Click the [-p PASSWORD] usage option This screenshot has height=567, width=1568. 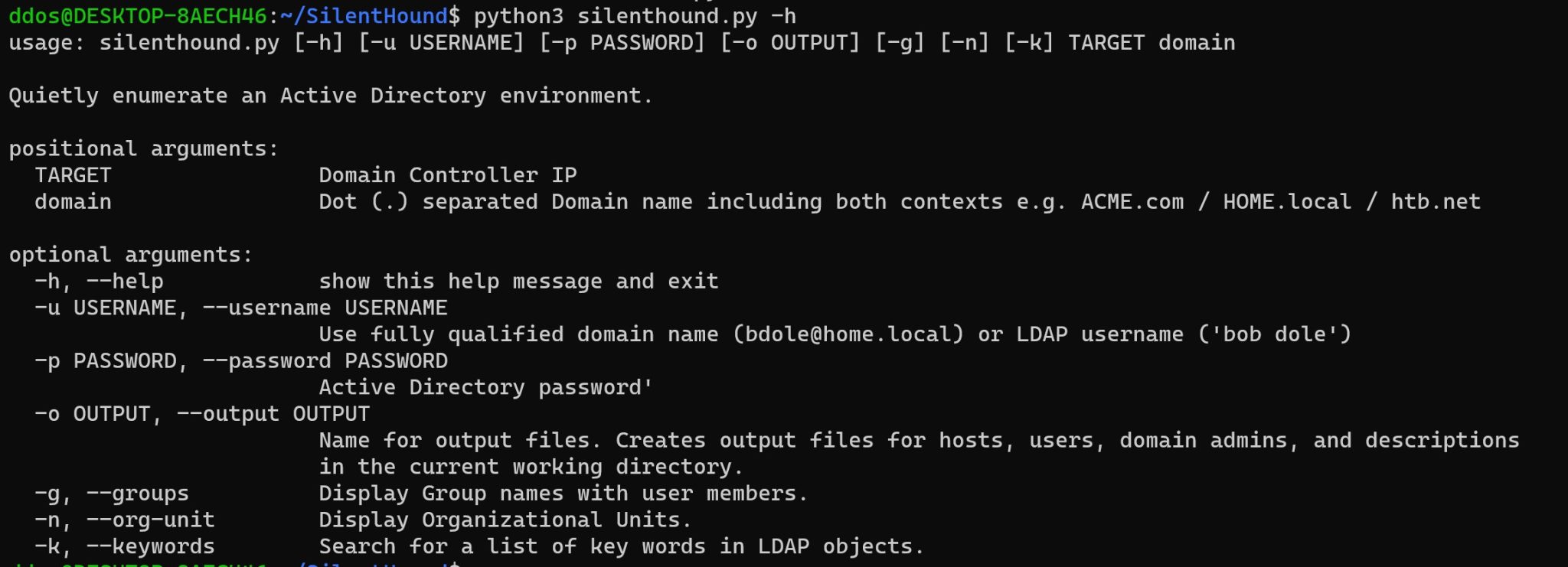point(622,43)
